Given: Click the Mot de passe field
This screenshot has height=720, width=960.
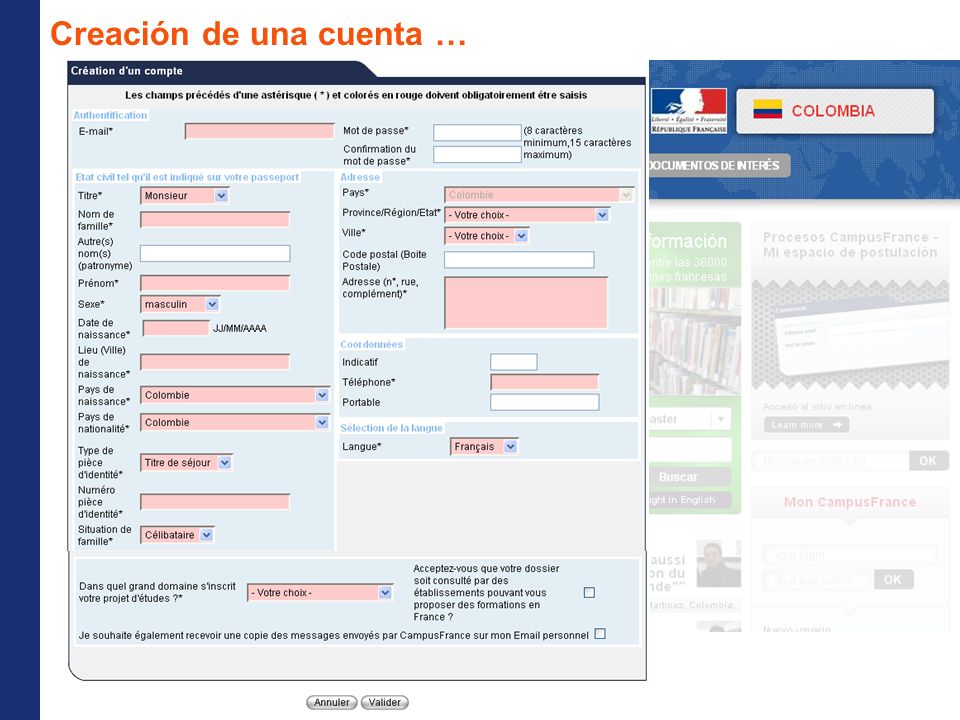Looking at the screenshot, I should [477, 132].
